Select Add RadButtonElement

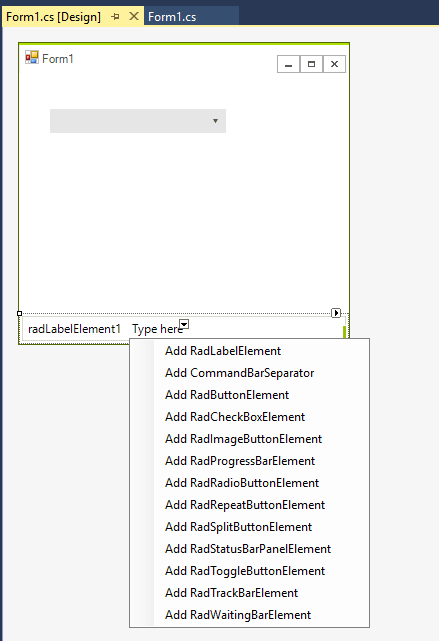pyautogui.click(x=249, y=395)
